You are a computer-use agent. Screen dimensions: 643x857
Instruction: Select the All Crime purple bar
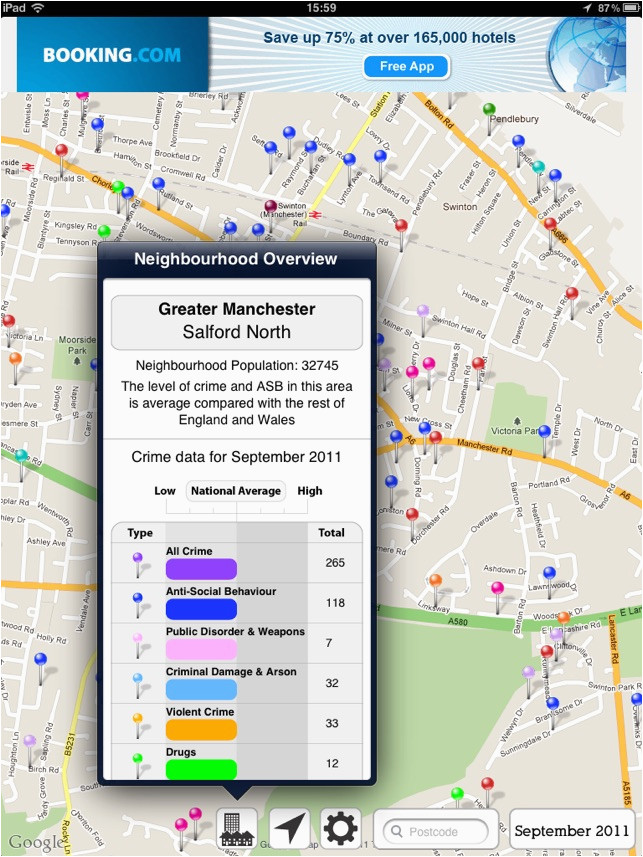201,569
